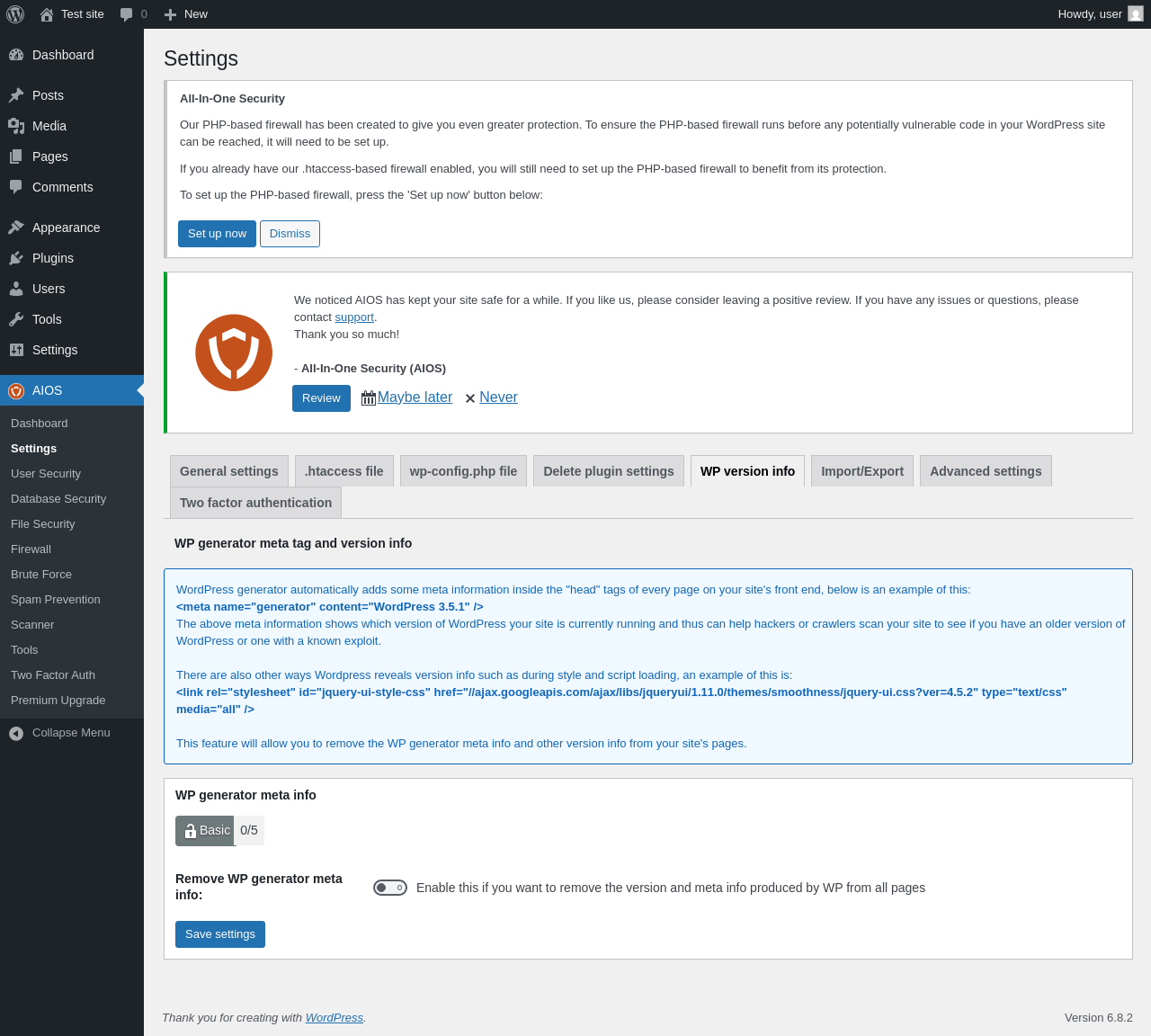Click the meta generator example code line
Image resolution: width=1151 pixels, height=1036 pixels.
[330, 607]
